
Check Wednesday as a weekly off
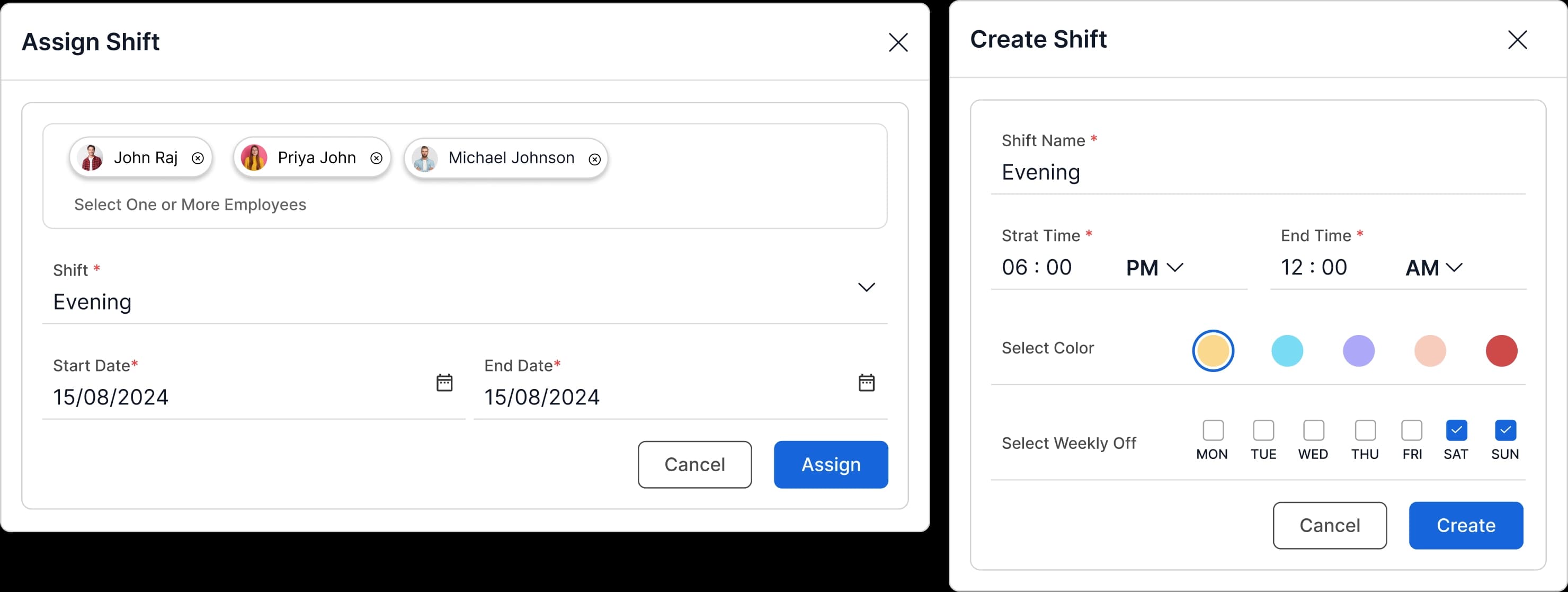point(1313,429)
